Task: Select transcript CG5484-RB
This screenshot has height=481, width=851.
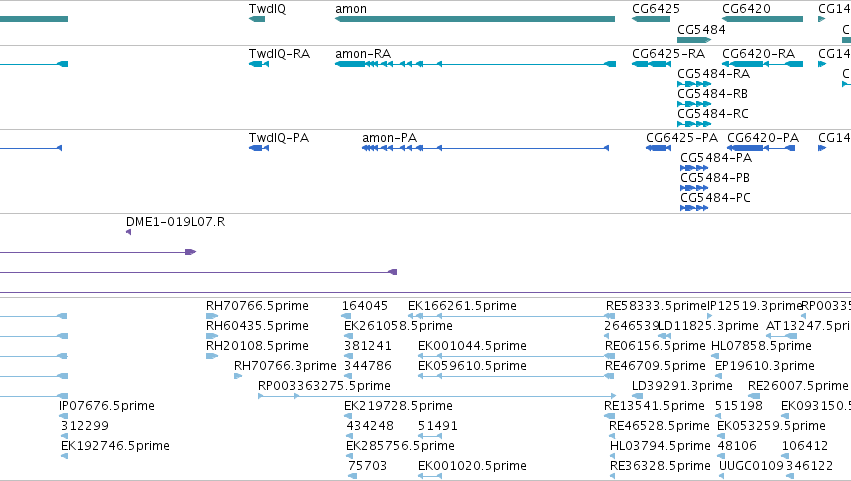Action: pos(694,104)
